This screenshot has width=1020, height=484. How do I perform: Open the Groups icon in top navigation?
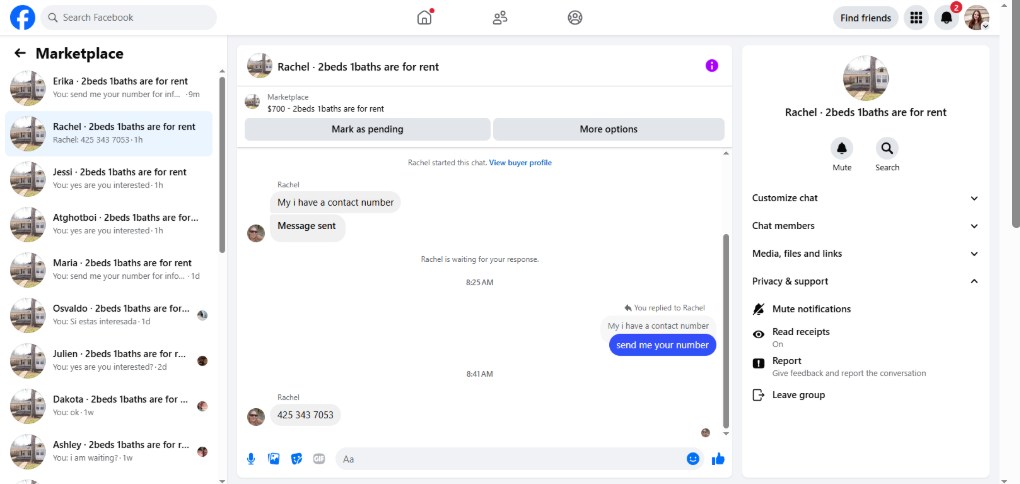coord(574,18)
